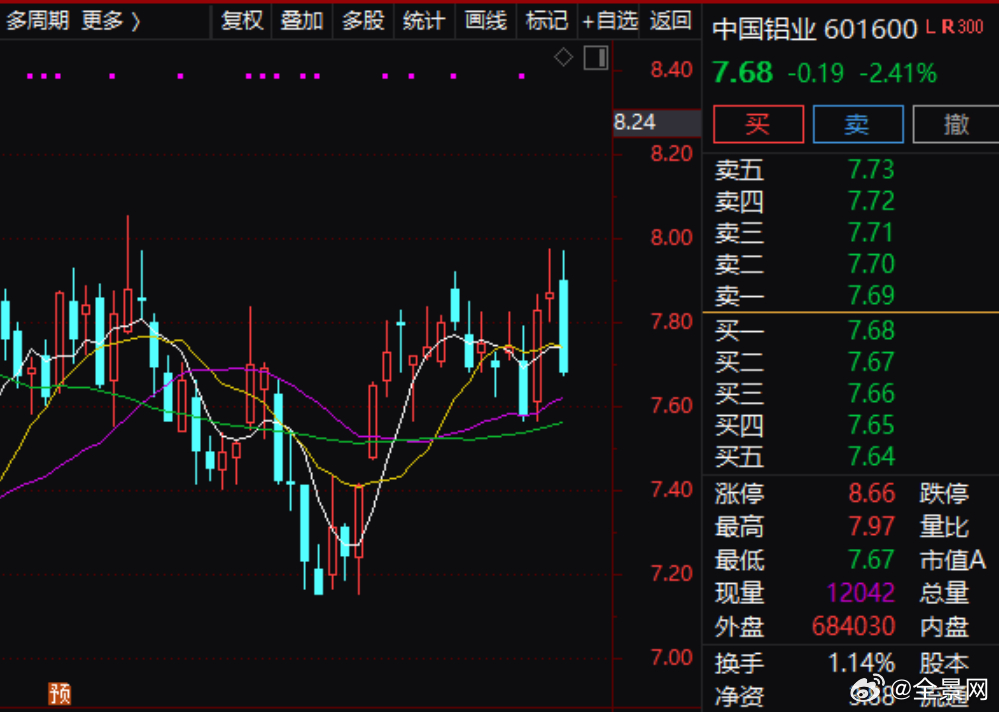Select 叠加 overlay in the toolbar
The image size is (999, 712).
(x=302, y=21)
